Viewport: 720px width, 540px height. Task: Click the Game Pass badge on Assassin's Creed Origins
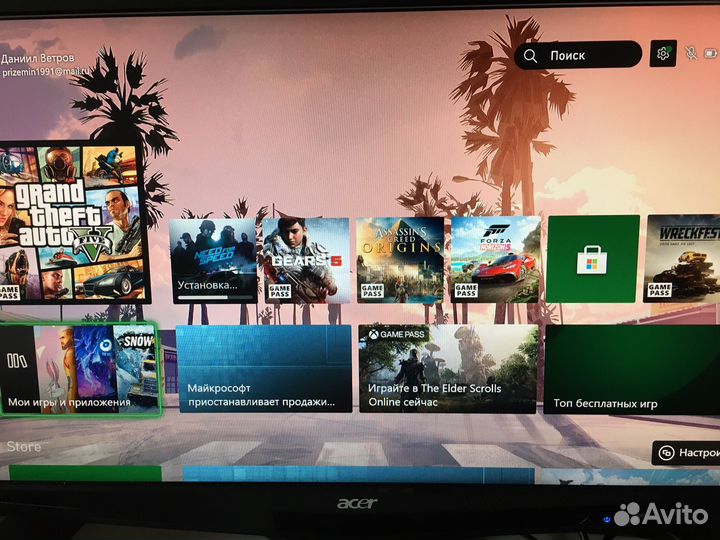click(x=372, y=290)
